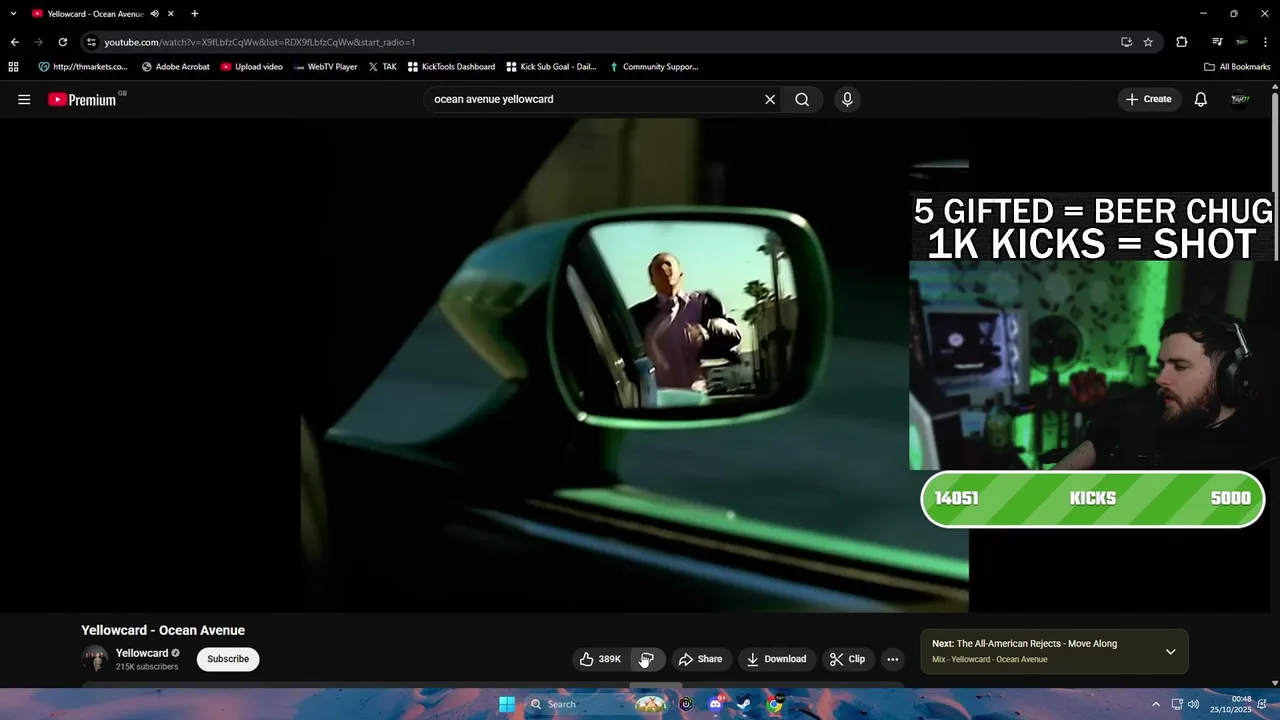Bookmark this page with the star
Viewport: 1280px width, 720px height.
1148,42
